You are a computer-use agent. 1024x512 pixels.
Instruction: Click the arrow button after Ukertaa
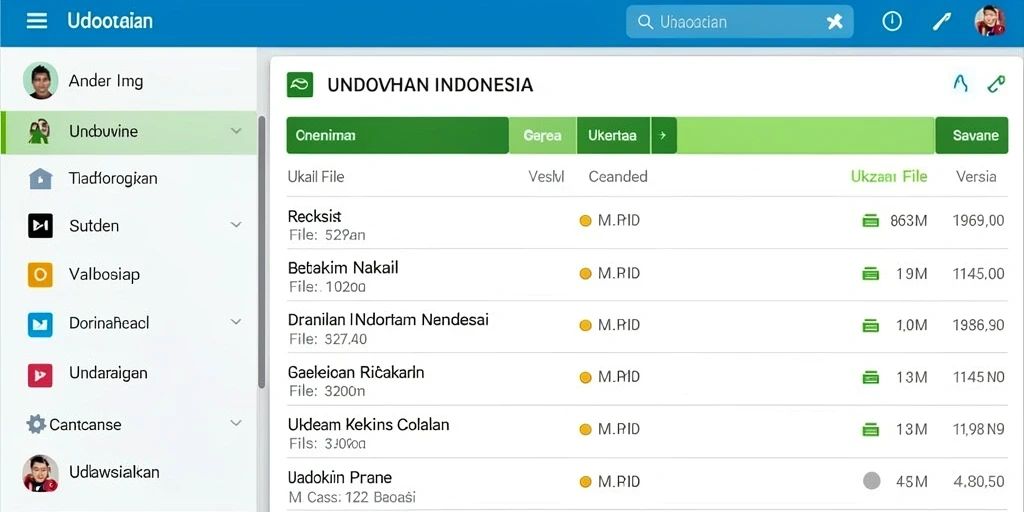[x=664, y=136]
